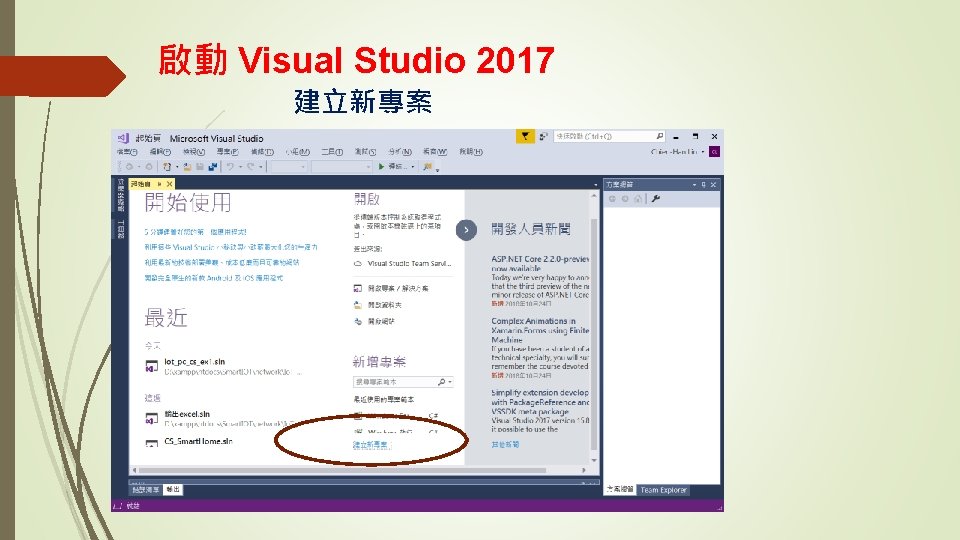Open the View (V) menu

pos(193,152)
